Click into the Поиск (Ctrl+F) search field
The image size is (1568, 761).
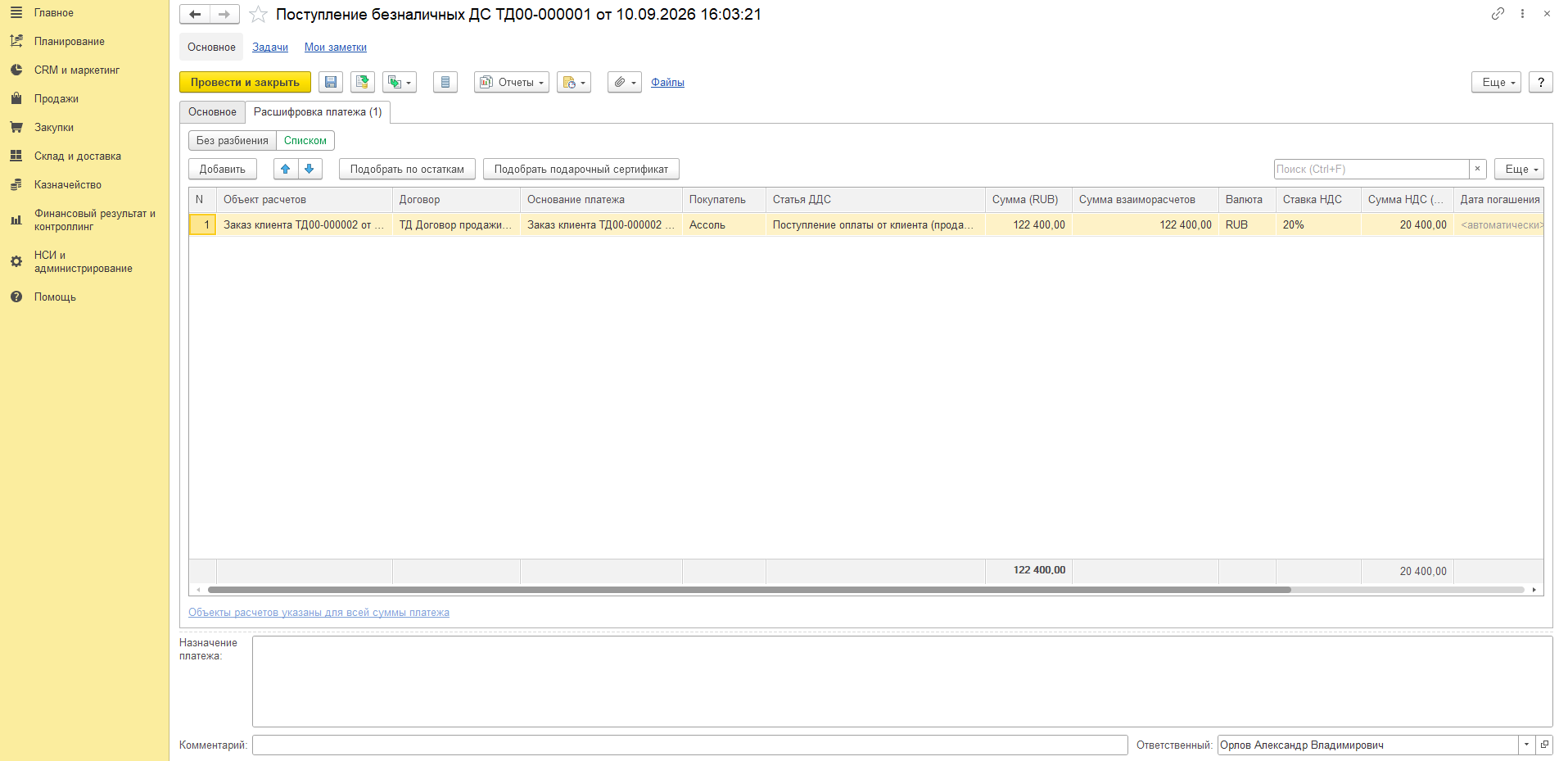1371,169
